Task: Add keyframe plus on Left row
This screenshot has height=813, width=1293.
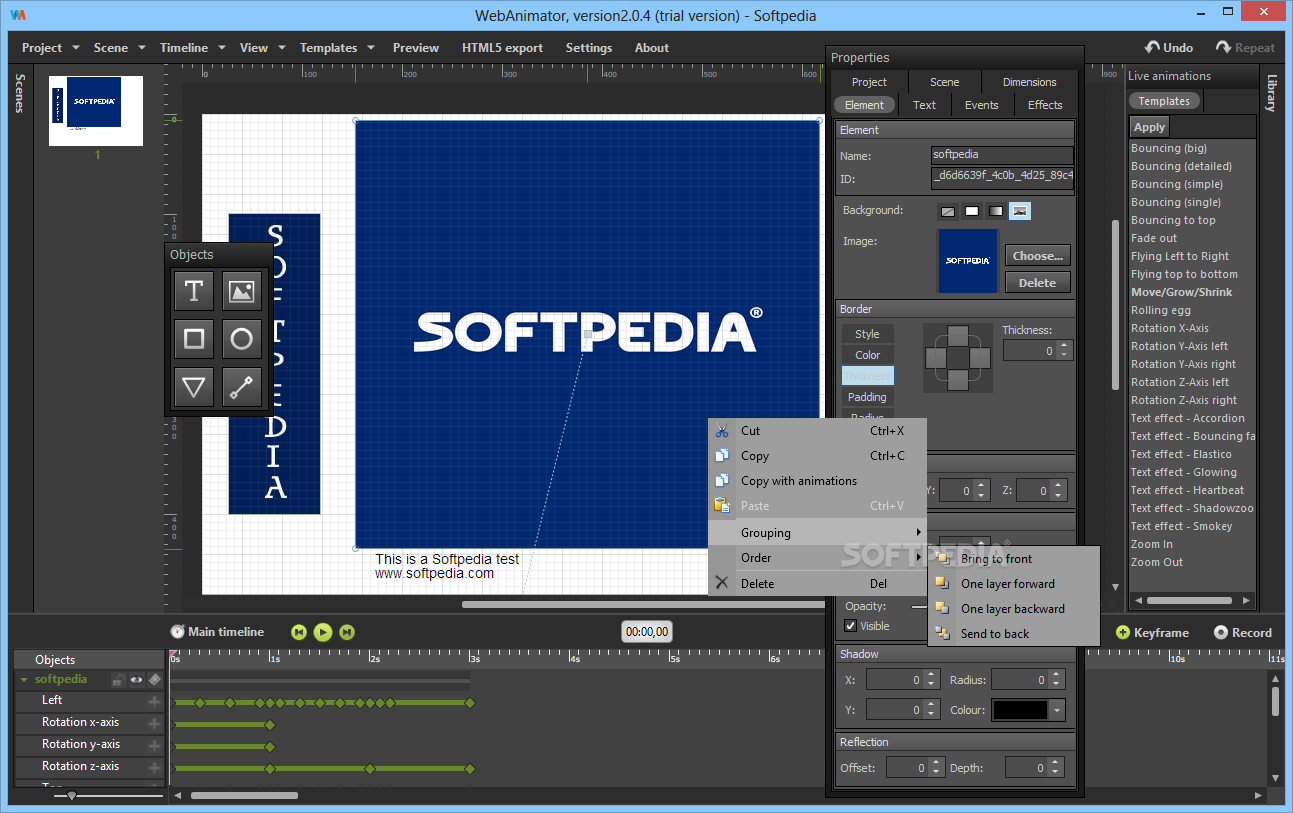Action: pos(154,701)
